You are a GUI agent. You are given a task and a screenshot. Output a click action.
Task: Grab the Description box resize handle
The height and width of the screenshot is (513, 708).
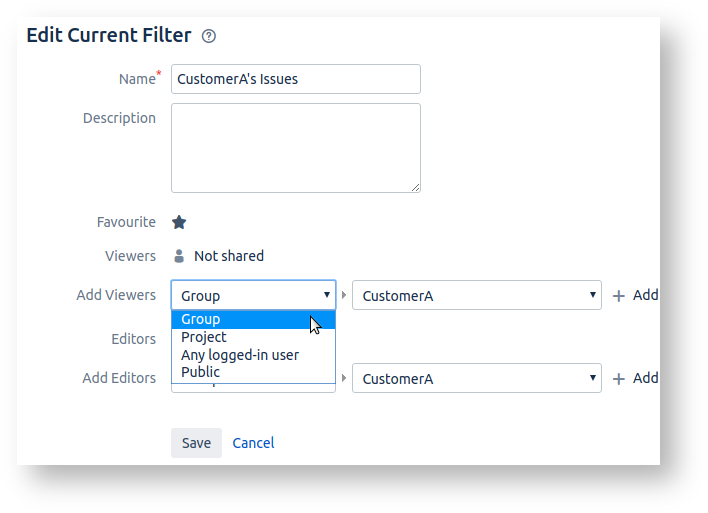pos(415,187)
